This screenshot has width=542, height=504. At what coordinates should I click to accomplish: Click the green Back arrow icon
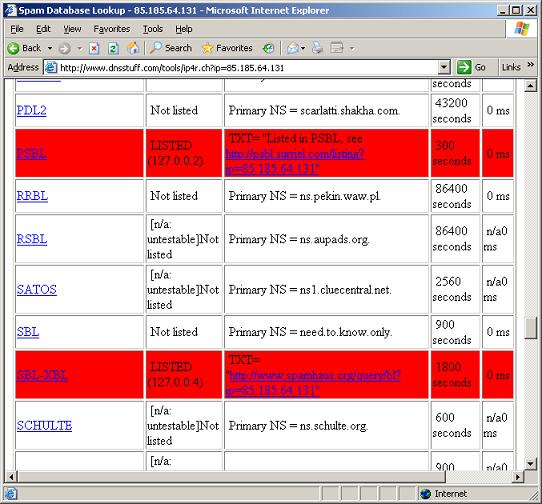tap(13, 48)
